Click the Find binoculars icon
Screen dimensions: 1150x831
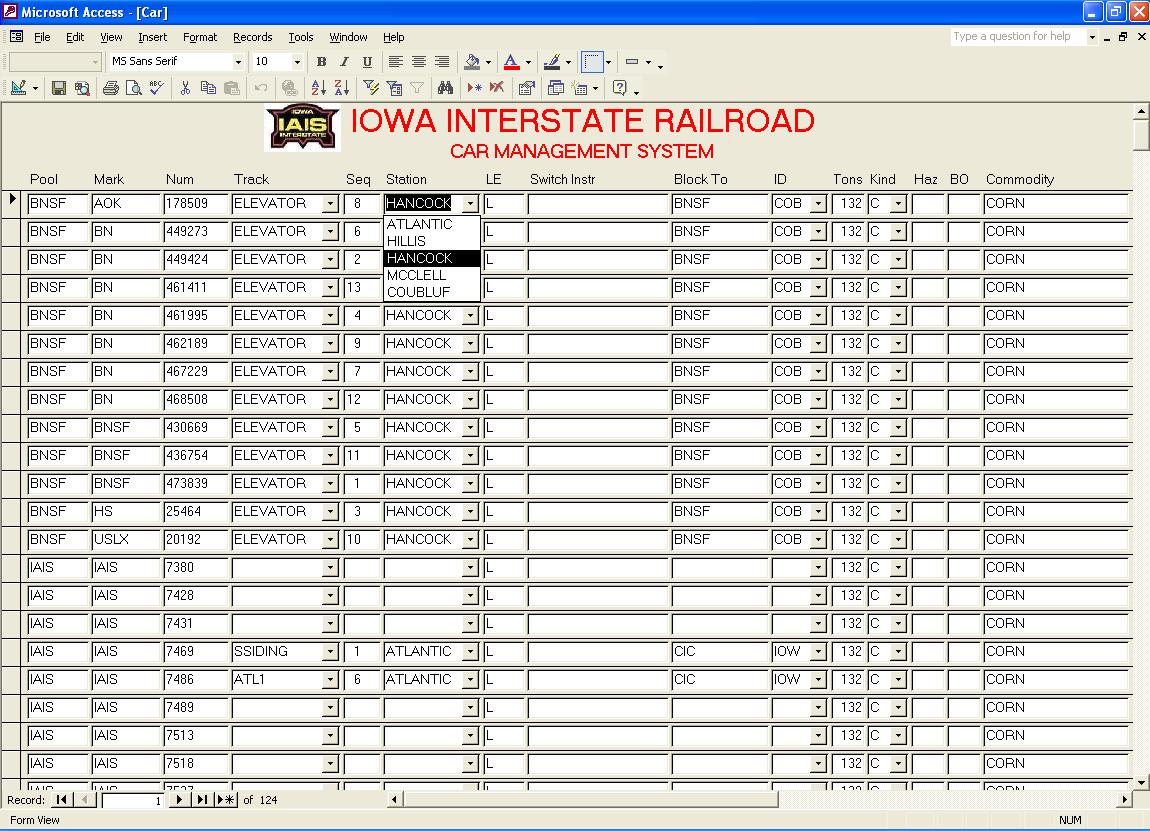point(445,88)
